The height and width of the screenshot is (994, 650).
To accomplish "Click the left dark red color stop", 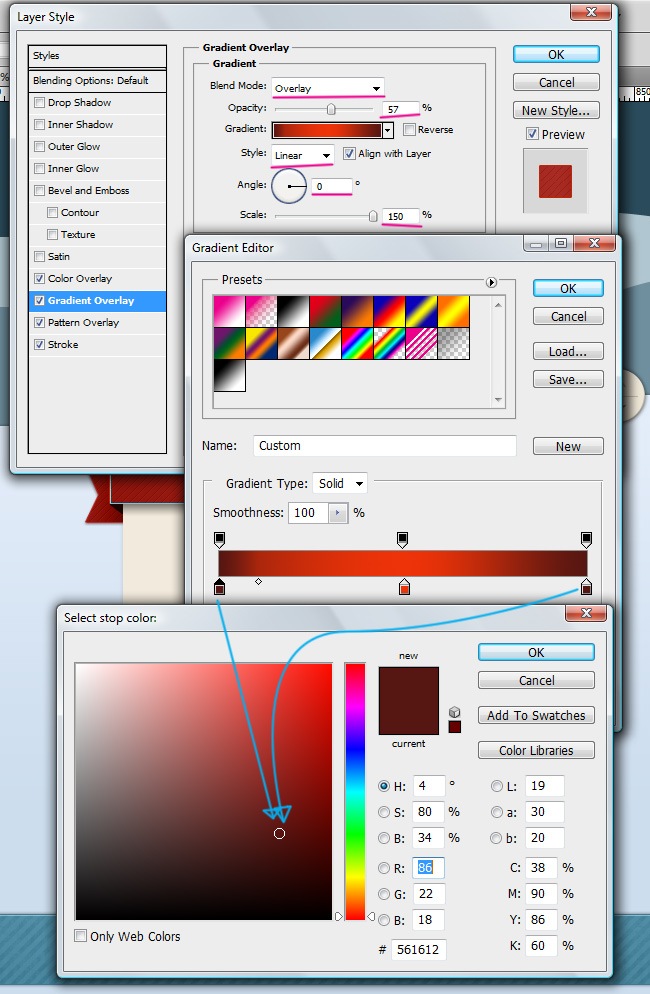I will click(219, 587).
